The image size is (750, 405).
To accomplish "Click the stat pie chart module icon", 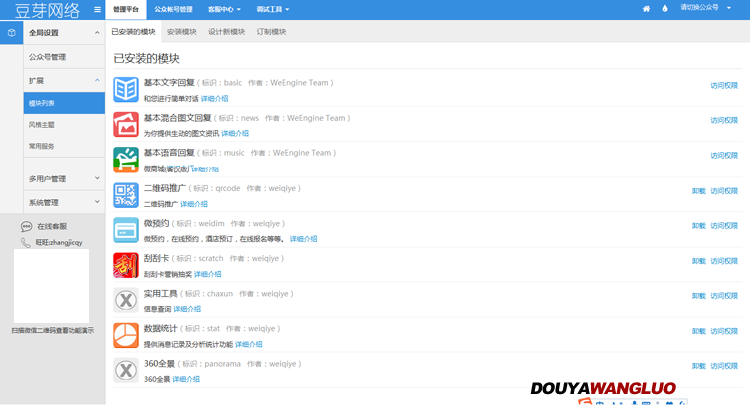I will 126,335.
